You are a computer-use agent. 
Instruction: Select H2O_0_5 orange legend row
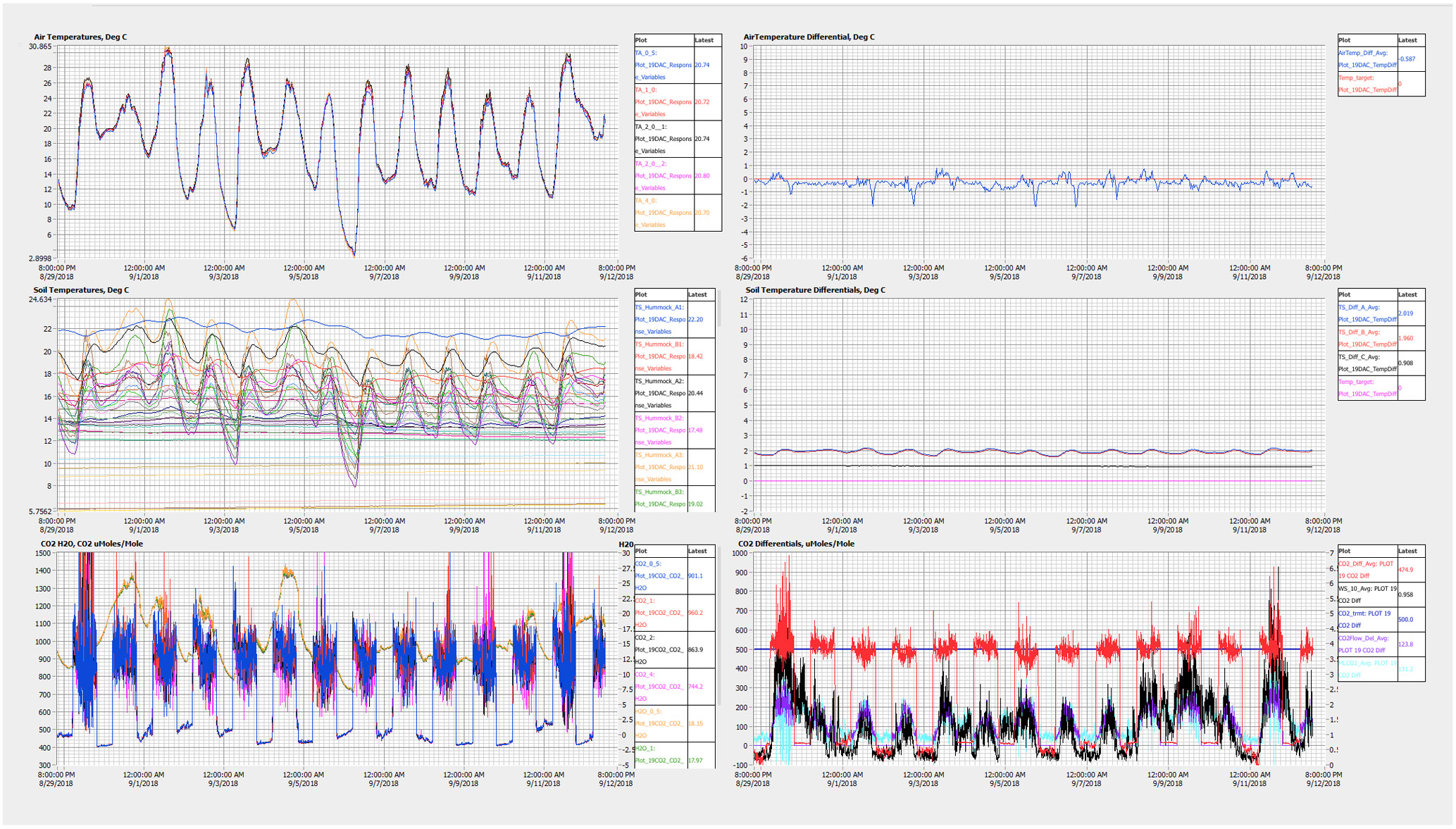coord(660,723)
